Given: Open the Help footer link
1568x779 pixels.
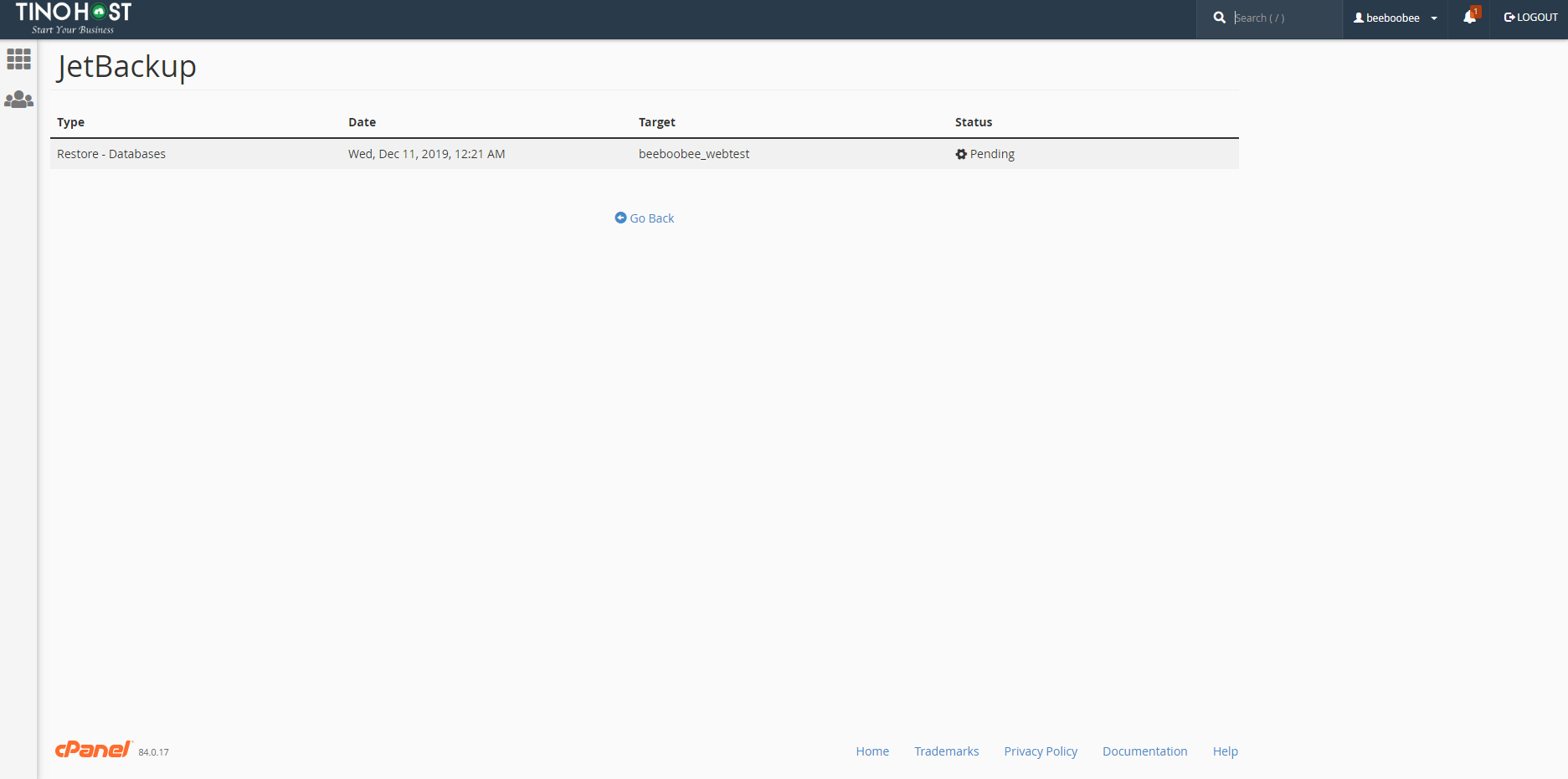Looking at the screenshot, I should [x=1225, y=751].
